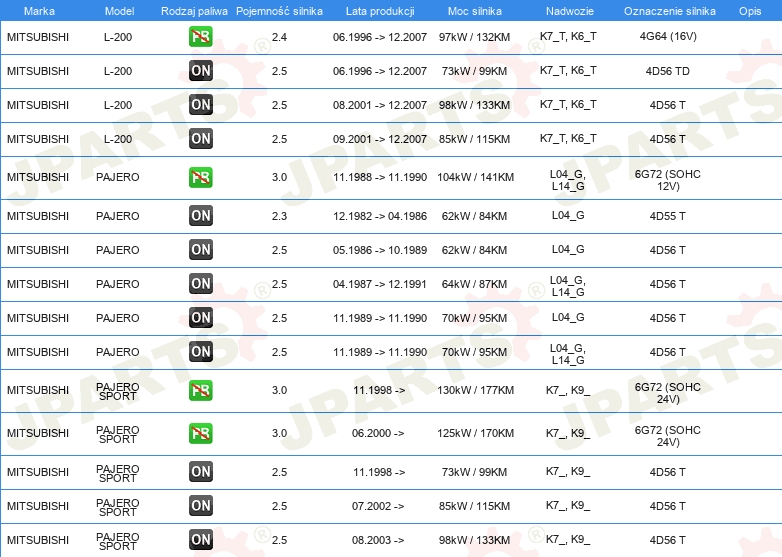This screenshot has height=557, width=782.
Task: Select the engine capacity cell 2.4
Action: [279, 37]
